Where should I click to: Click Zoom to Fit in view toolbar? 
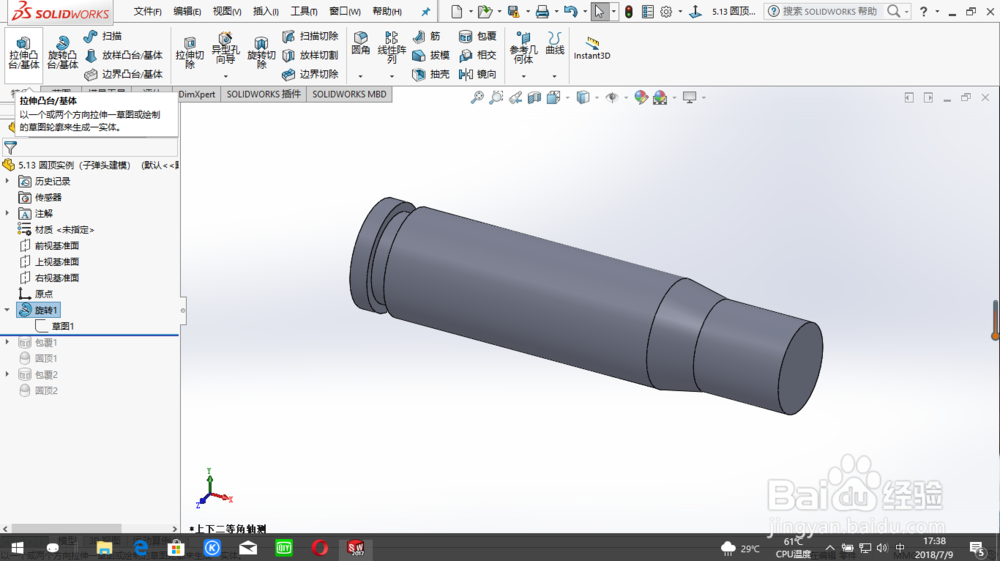point(477,98)
